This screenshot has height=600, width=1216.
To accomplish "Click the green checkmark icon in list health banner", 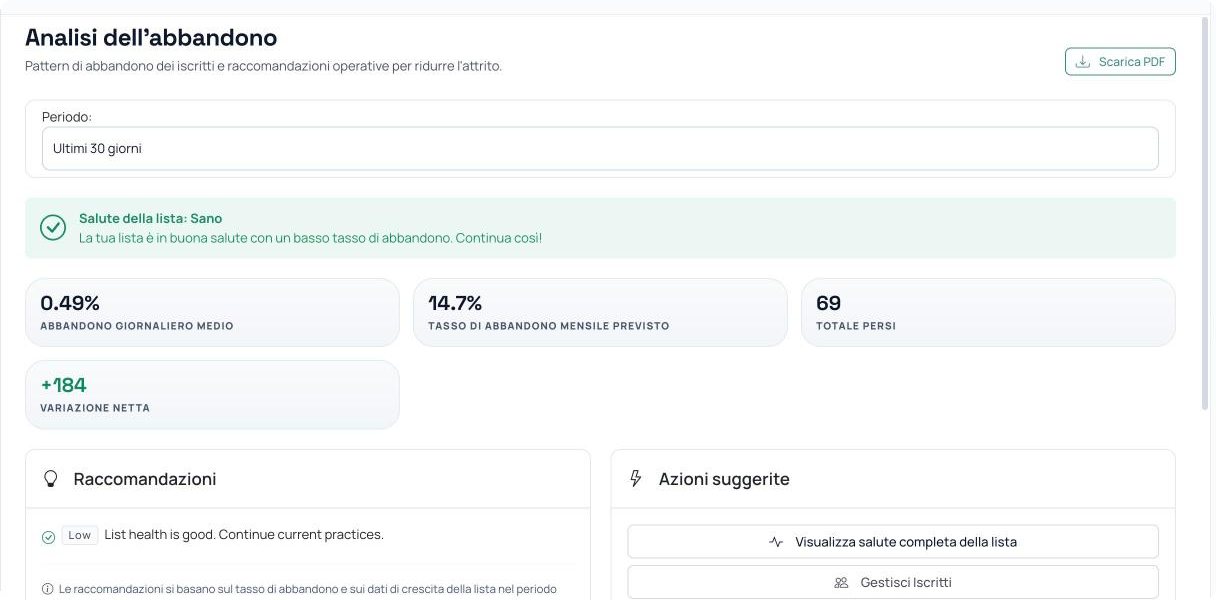I will click(53, 228).
